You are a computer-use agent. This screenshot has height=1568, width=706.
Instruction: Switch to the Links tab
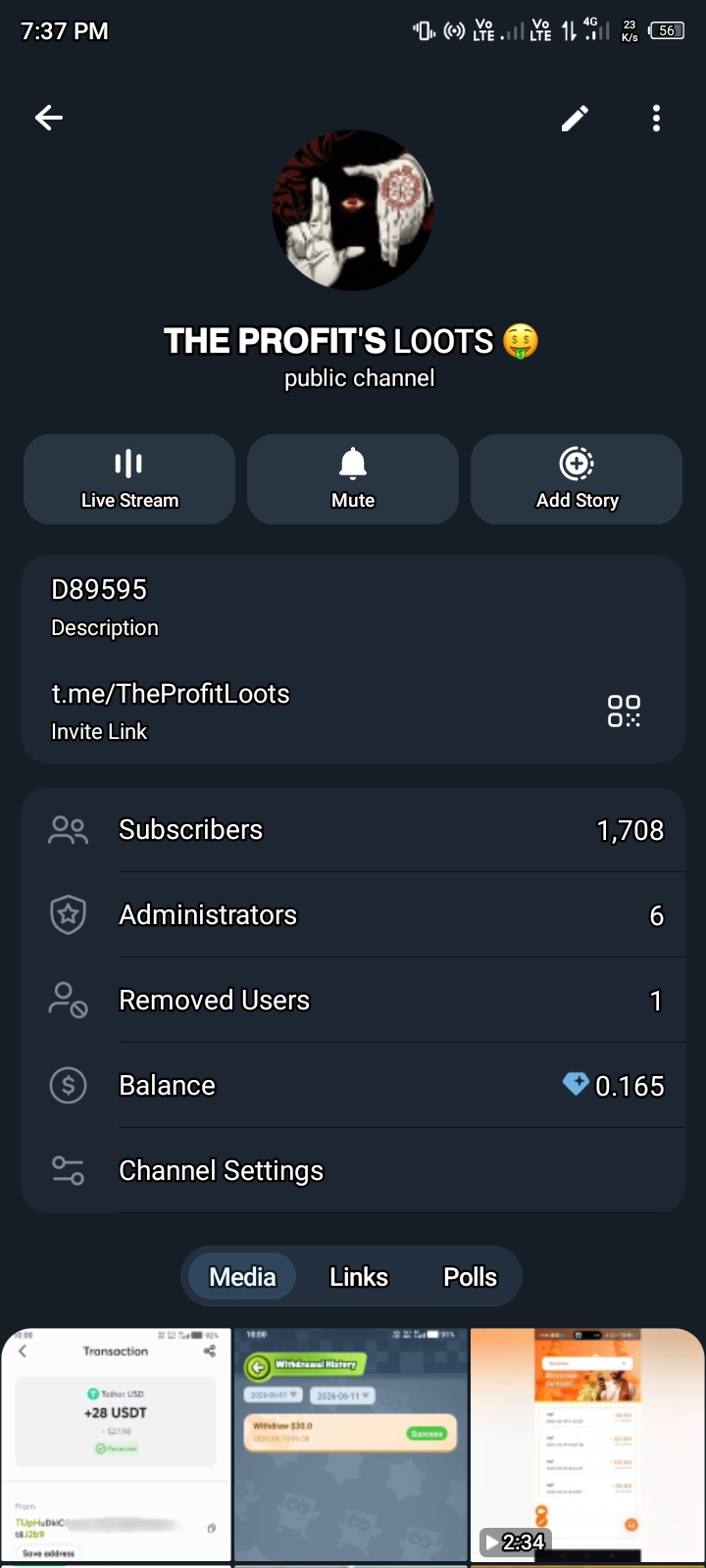[x=359, y=1277]
